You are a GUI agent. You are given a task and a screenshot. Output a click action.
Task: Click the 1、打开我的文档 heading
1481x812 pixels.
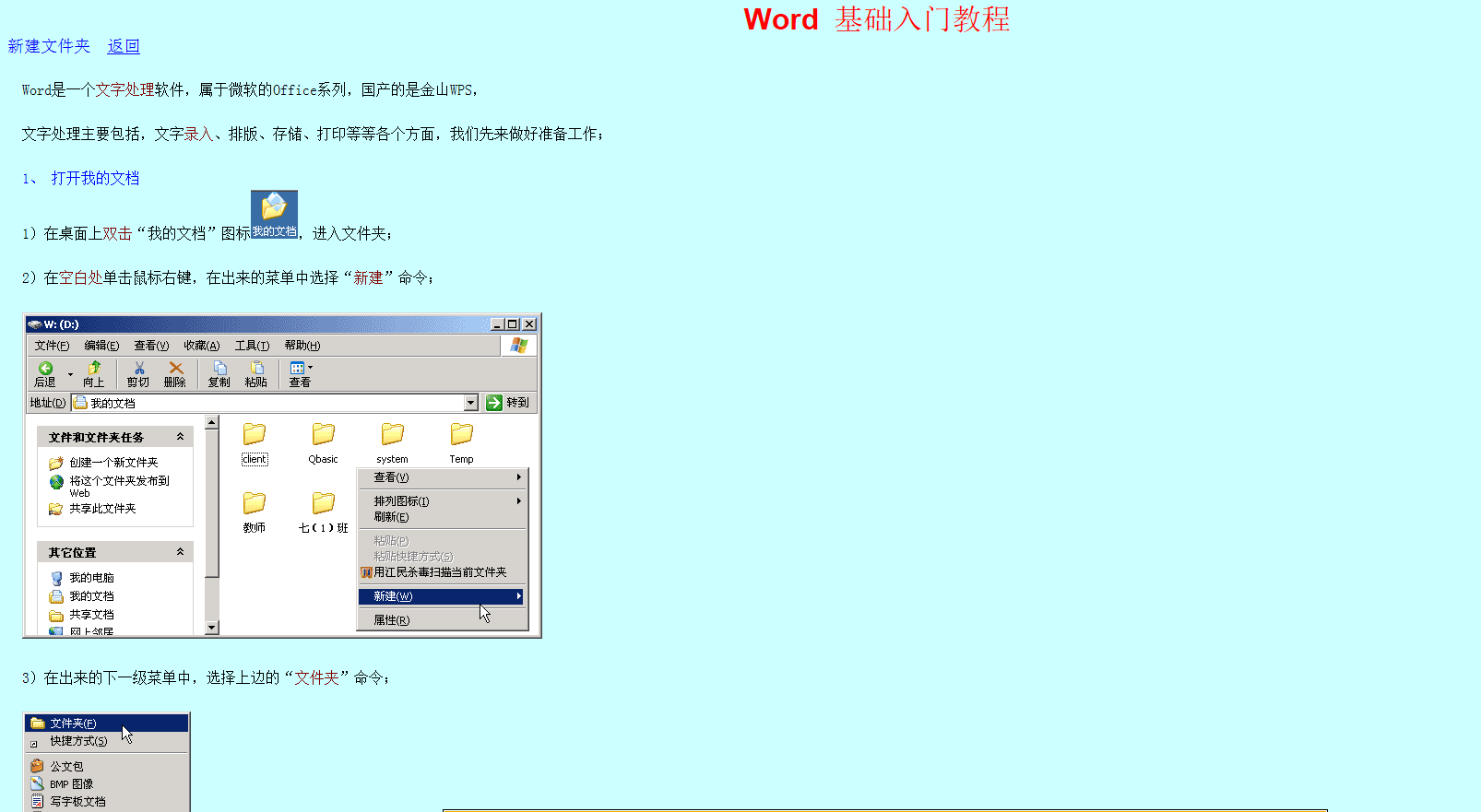(x=81, y=178)
